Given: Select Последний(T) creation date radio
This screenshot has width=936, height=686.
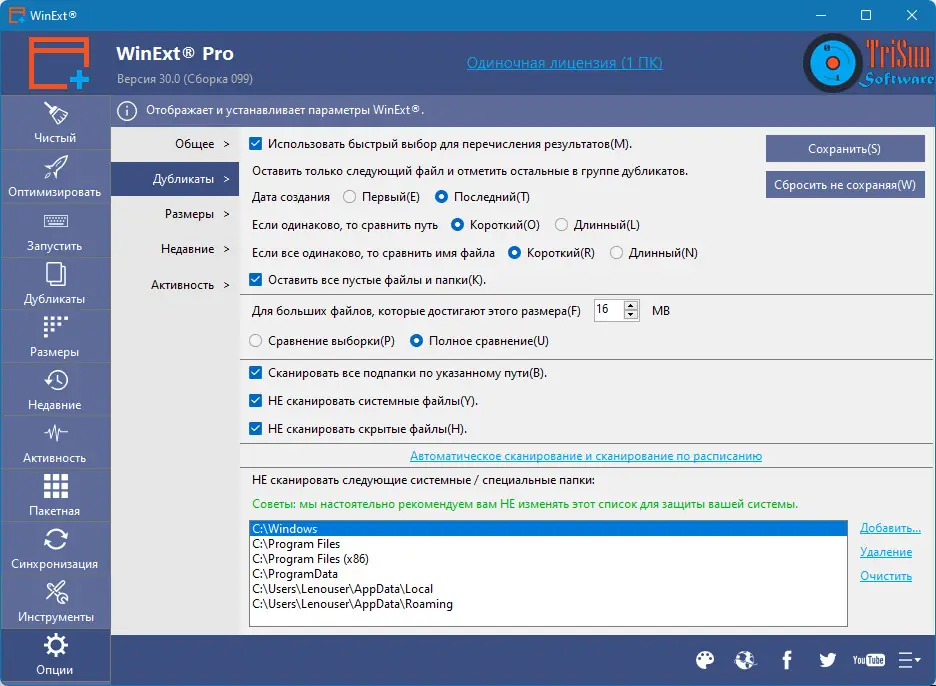Looking at the screenshot, I should point(441,196).
